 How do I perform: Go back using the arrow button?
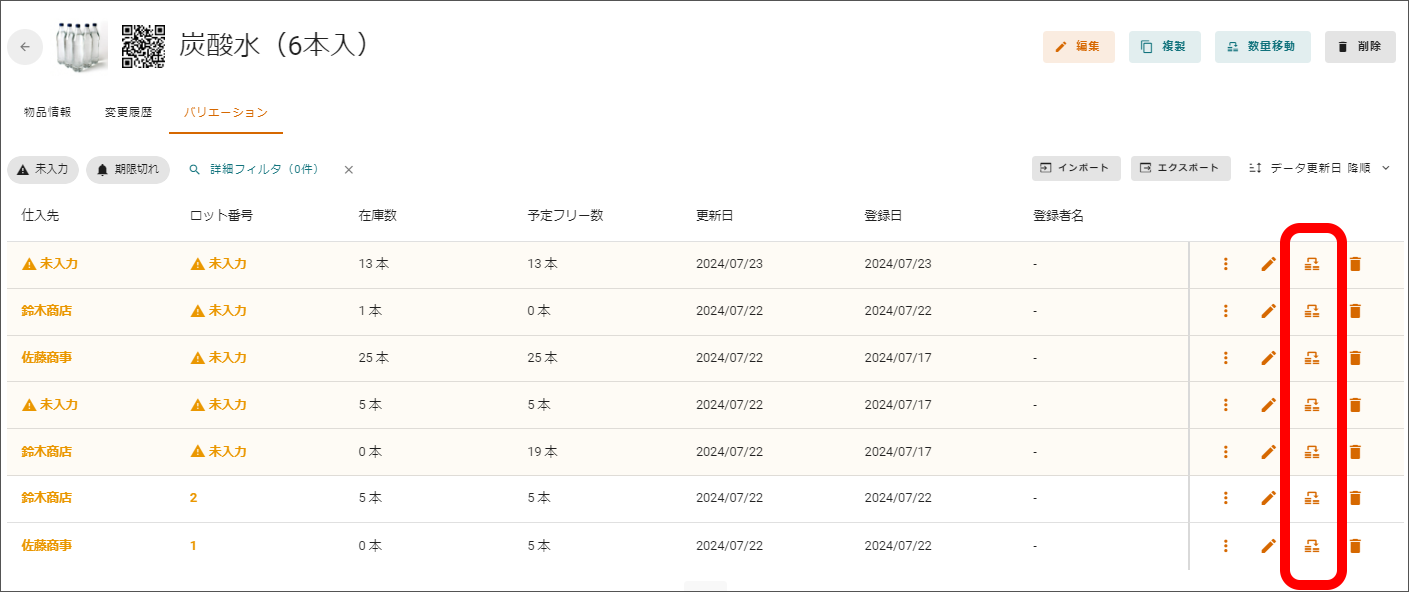(x=25, y=47)
